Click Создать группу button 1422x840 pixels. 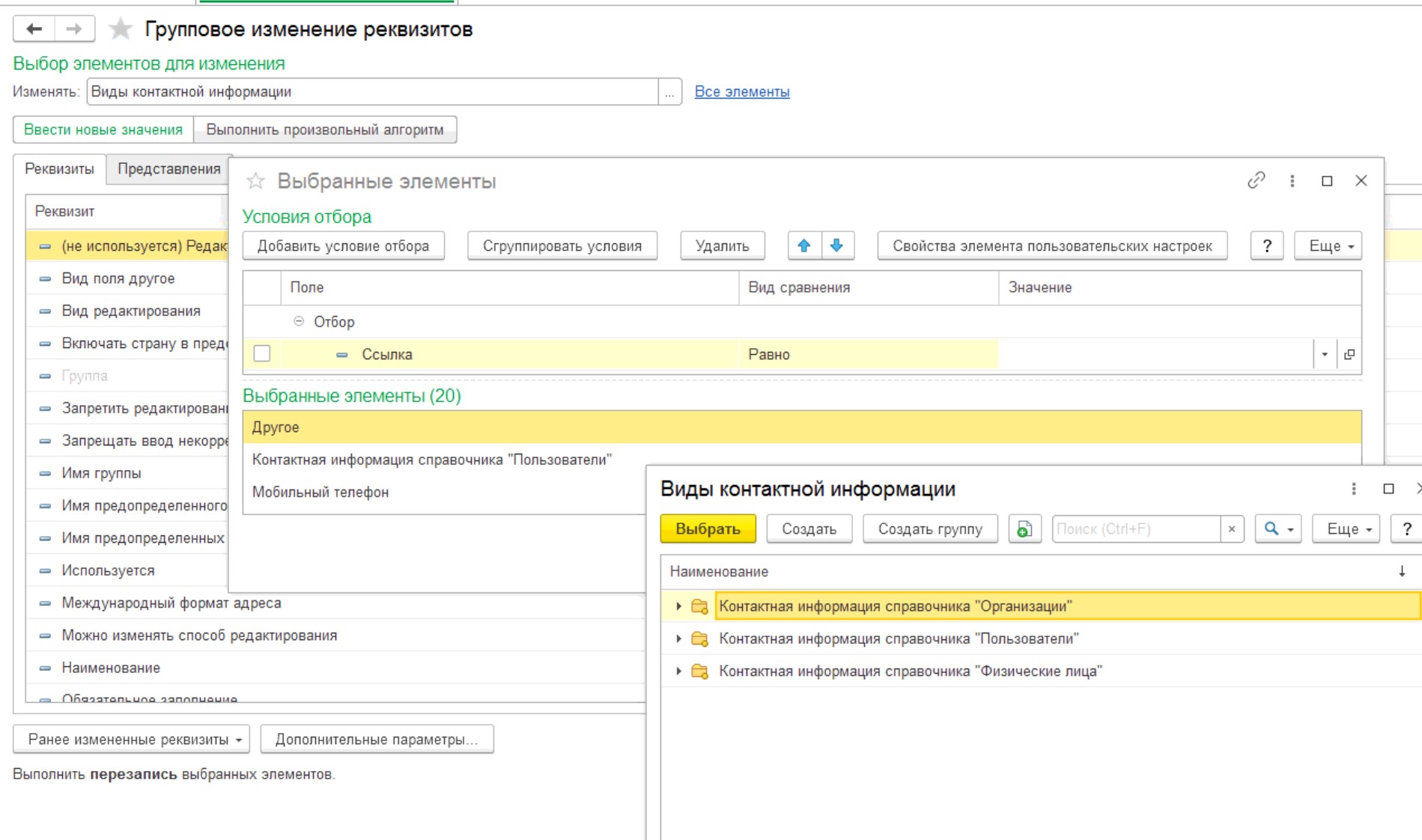point(930,529)
